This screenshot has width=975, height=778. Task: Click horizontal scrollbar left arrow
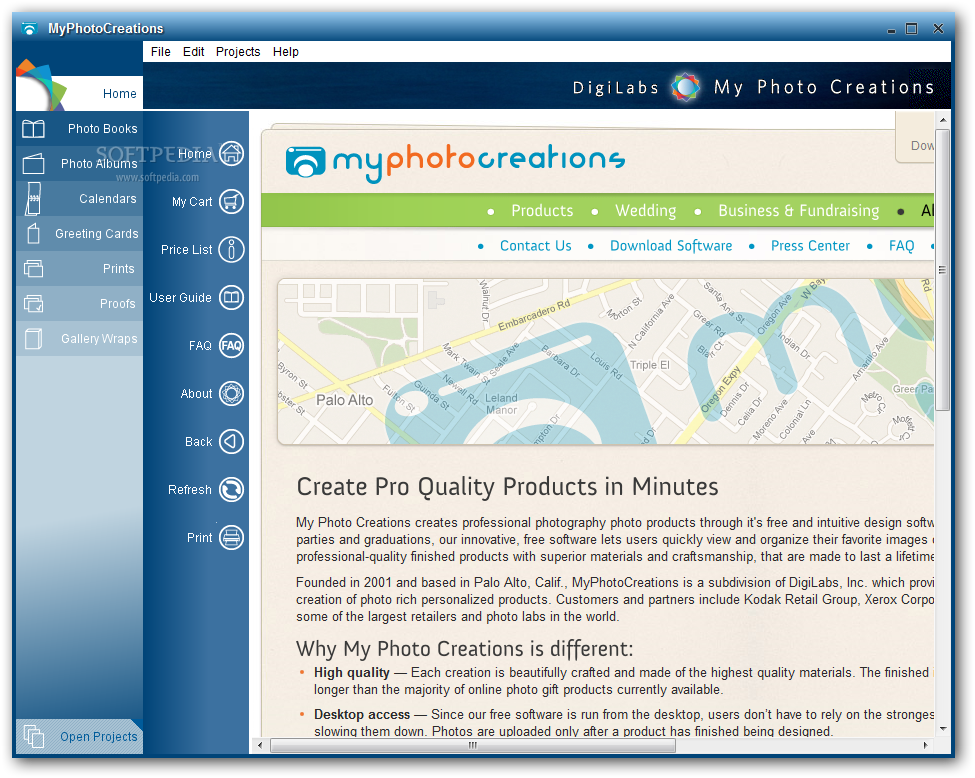click(260, 745)
